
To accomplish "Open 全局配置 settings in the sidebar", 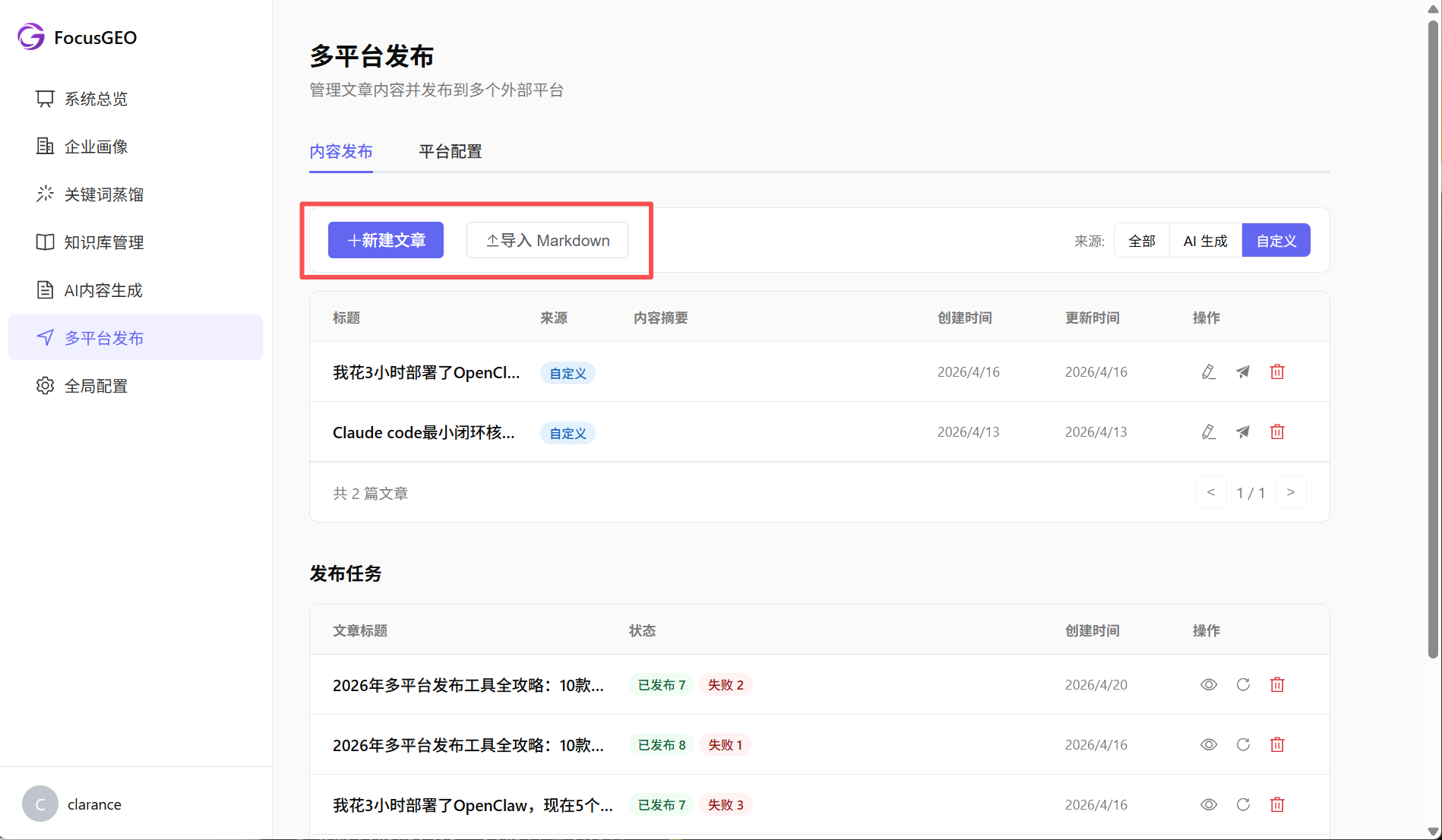I will pyautogui.click(x=135, y=386).
